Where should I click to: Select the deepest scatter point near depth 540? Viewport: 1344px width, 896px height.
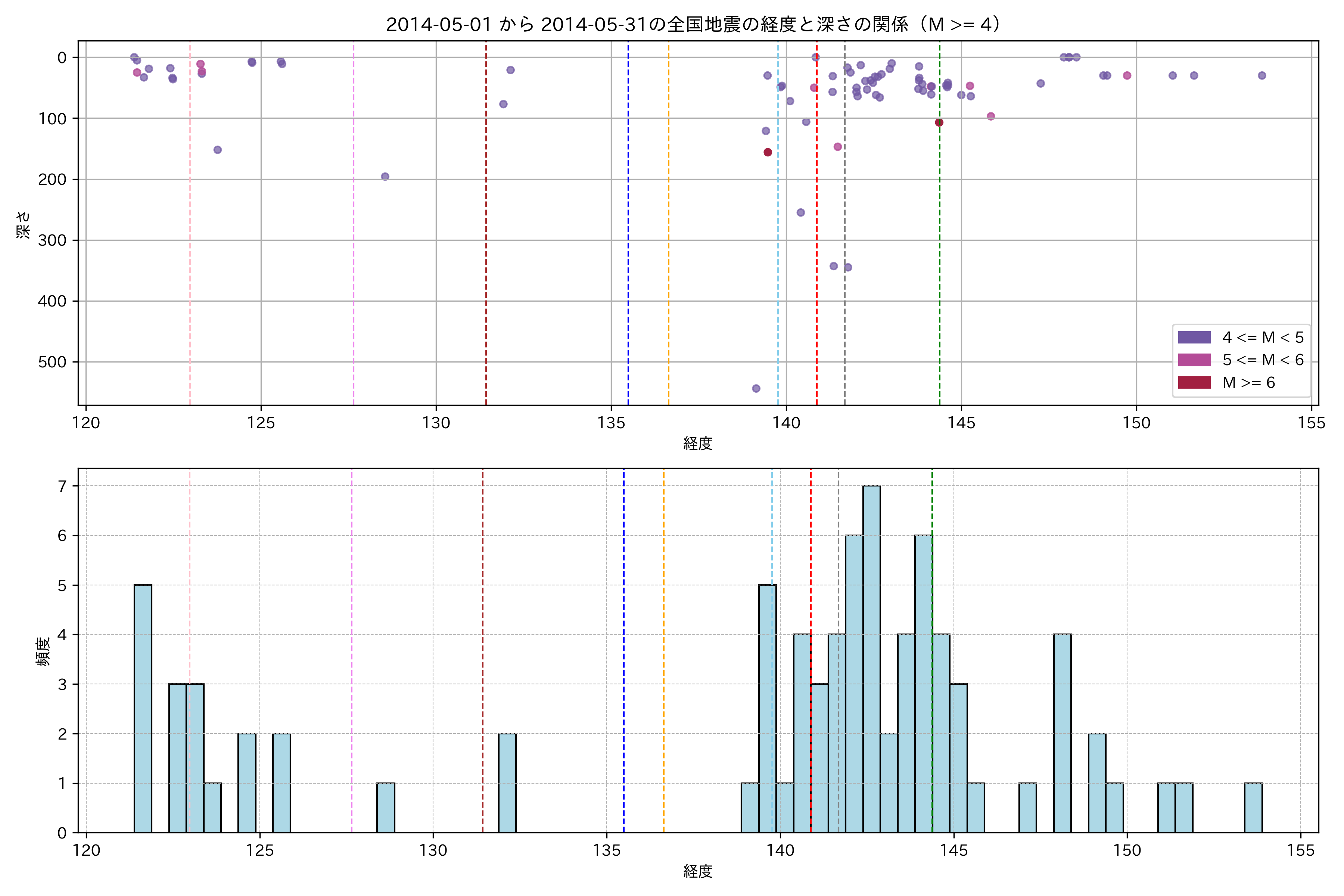(x=756, y=389)
